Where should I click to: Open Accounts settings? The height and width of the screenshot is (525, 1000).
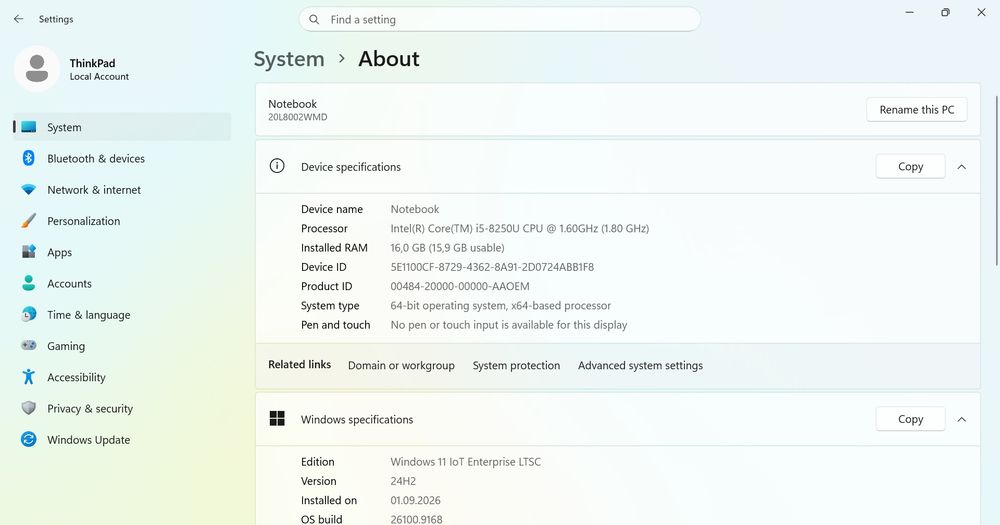pos(122,283)
